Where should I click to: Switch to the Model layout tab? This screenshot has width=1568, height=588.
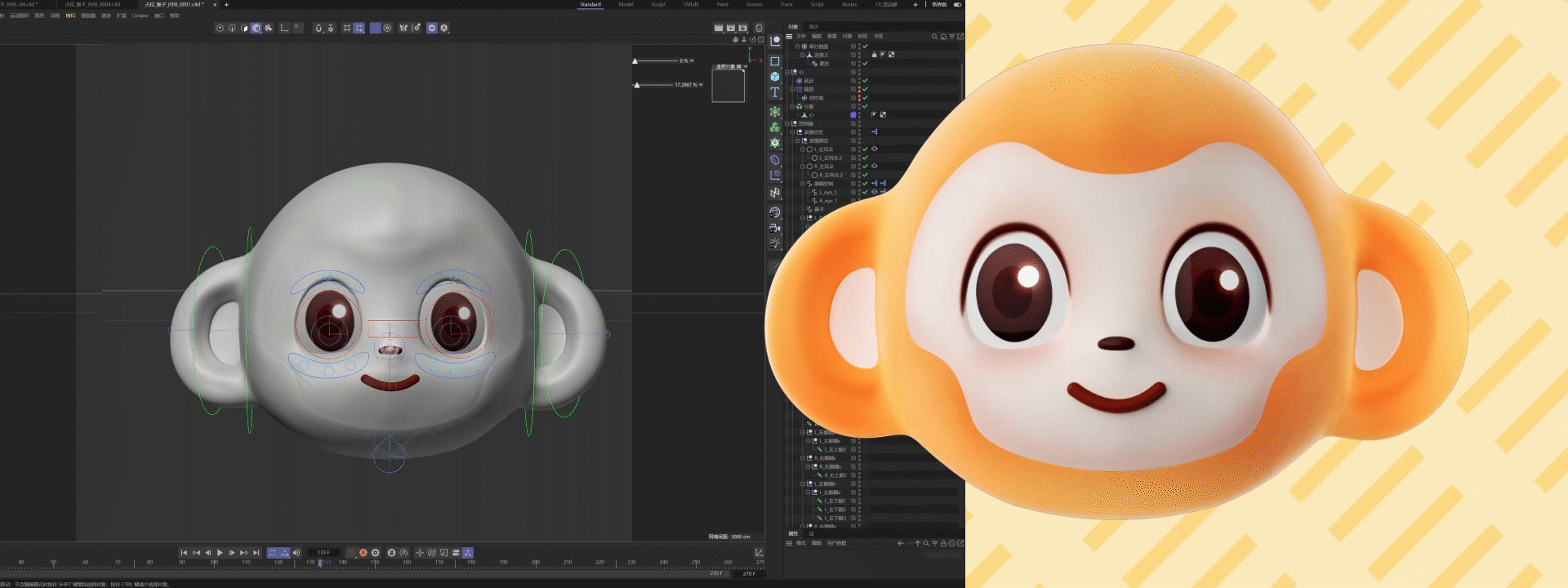[x=626, y=5]
